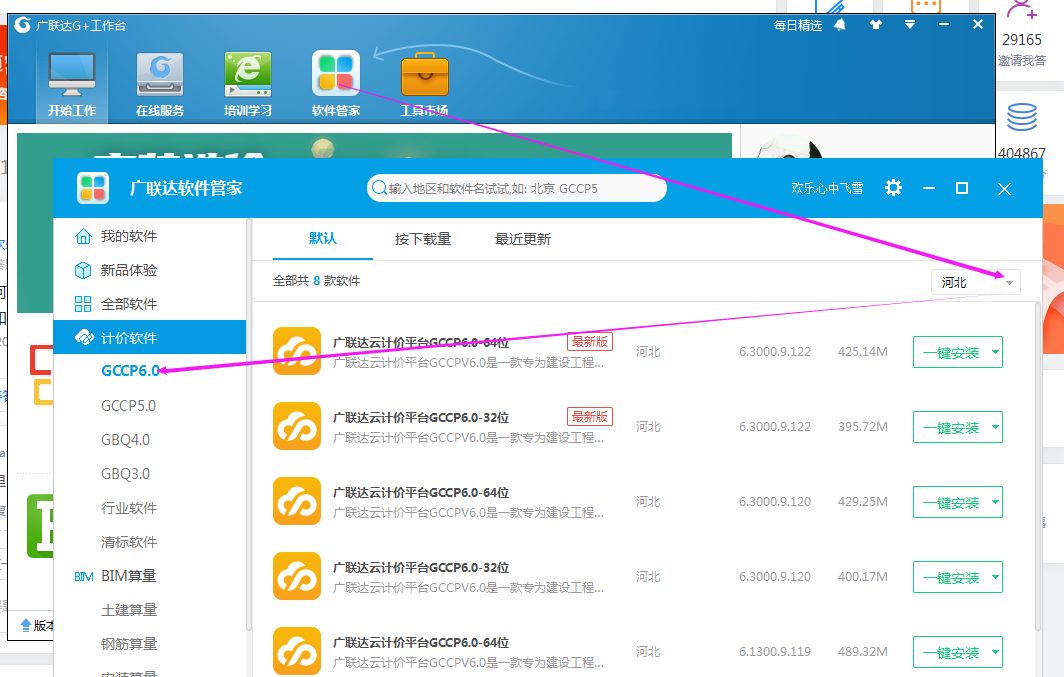Viewport: 1064px width, 677px height.
Task: Click software list vertical scrollbar
Action: click(1038, 468)
